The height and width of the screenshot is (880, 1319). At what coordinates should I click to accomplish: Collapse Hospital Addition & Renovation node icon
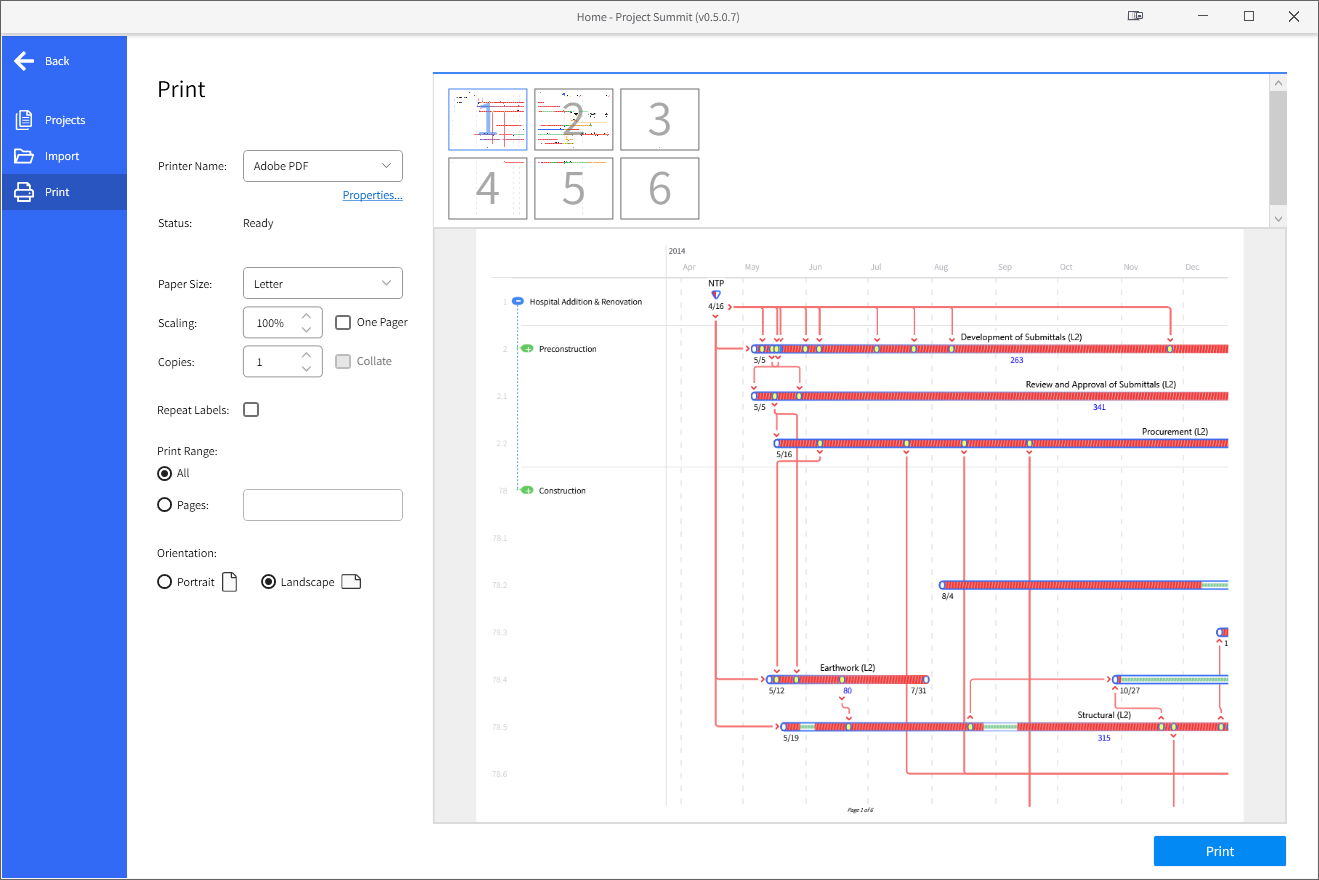coord(518,301)
